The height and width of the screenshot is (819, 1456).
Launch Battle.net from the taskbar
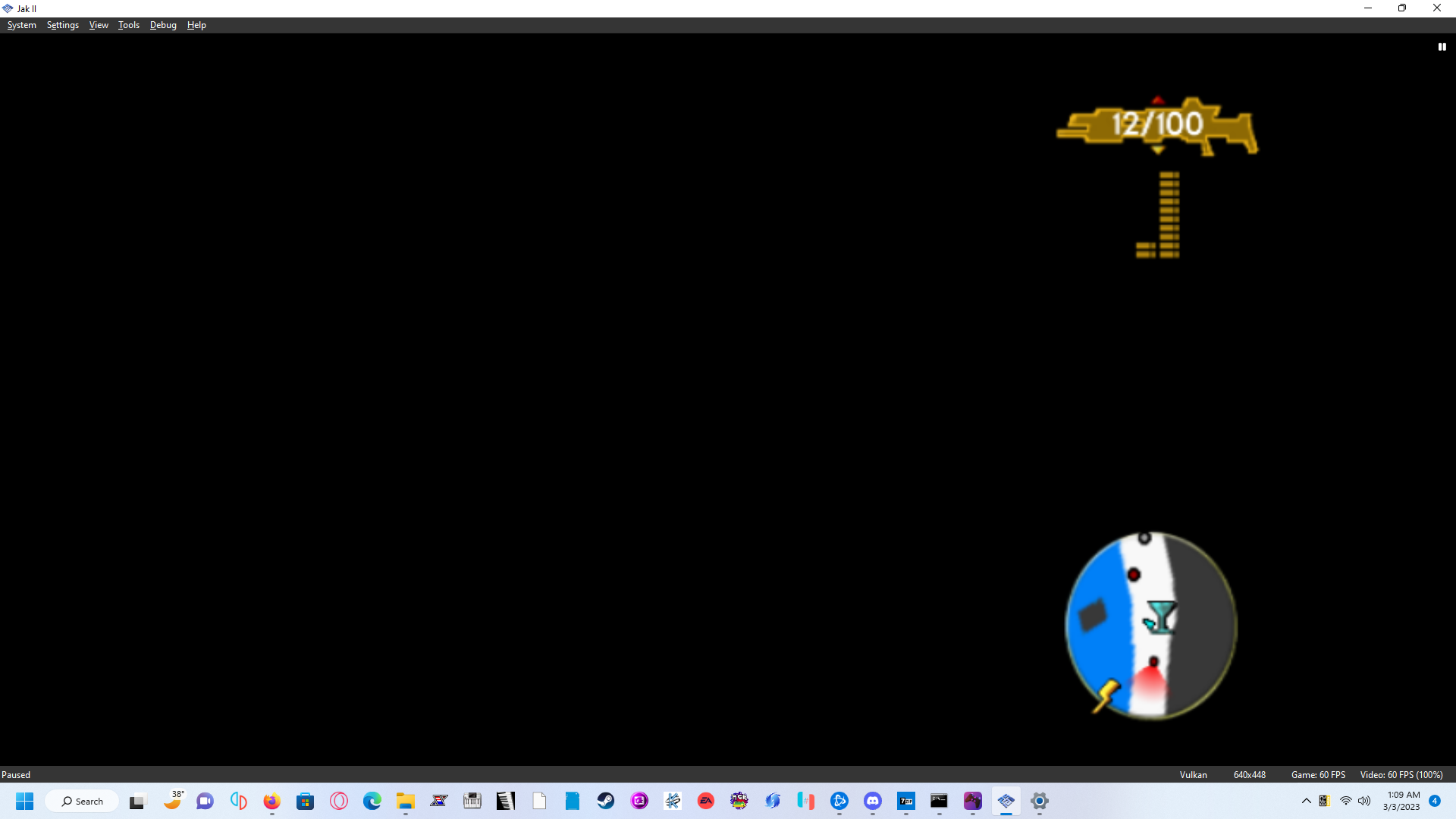839,801
